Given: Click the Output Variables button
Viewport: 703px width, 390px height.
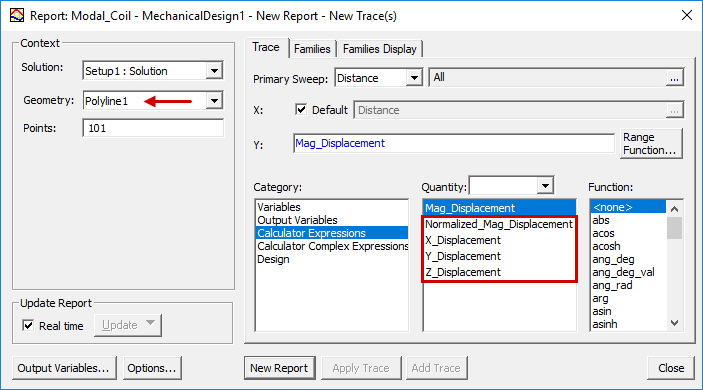Looking at the screenshot, I should point(64,368).
